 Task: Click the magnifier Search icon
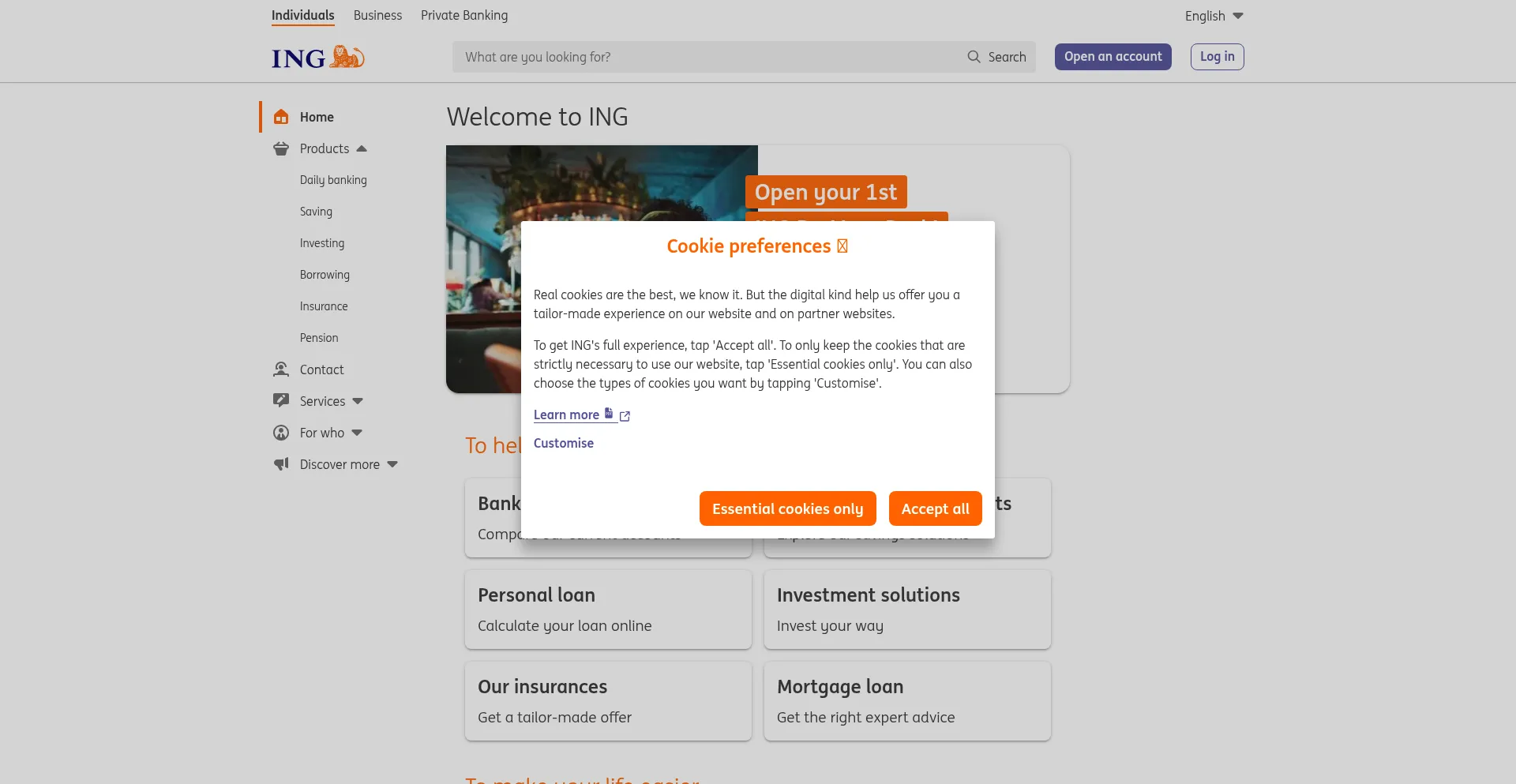click(974, 57)
